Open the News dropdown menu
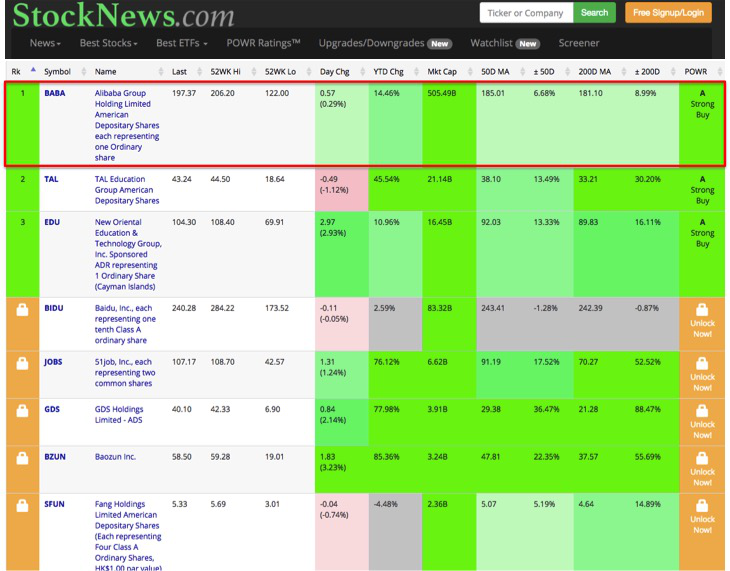730x571 pixels. coord(45,43)
